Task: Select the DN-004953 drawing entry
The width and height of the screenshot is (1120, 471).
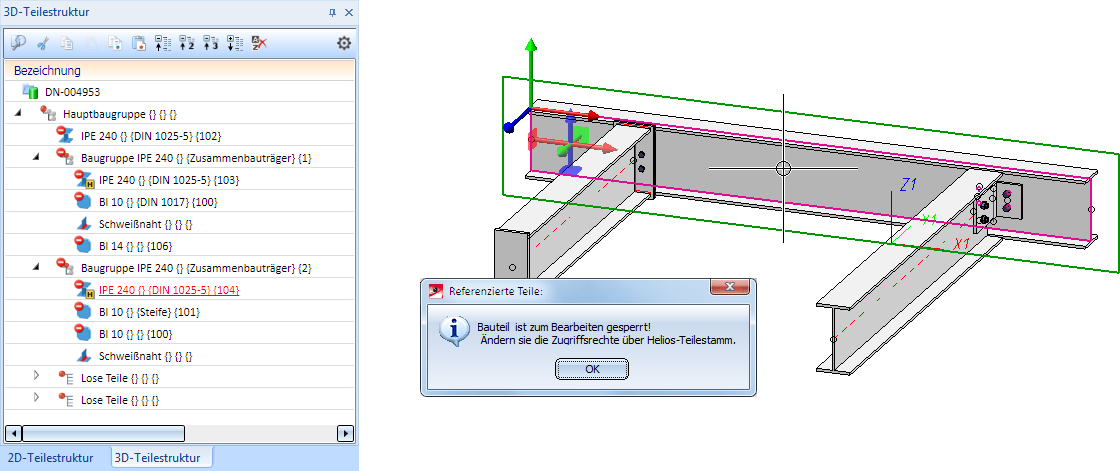Action: pyautogui.click(x=71, y=91)
